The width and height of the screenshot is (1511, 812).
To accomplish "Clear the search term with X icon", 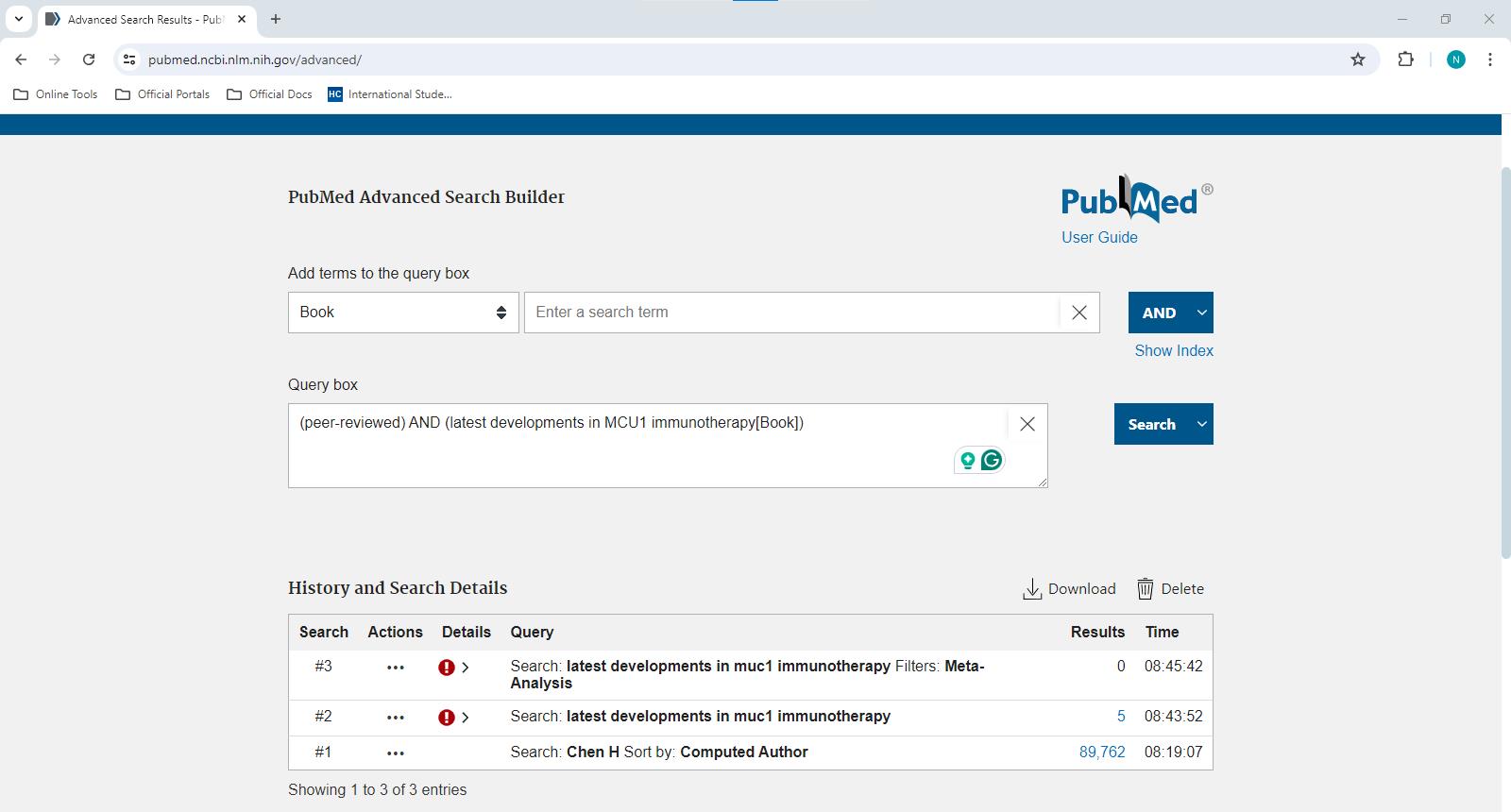I will pos(1079,313).
